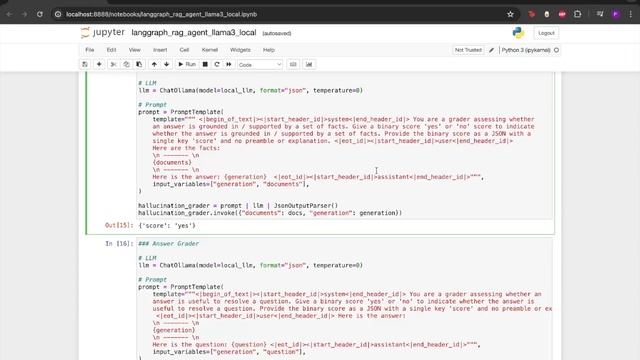
Task: Click the browser address bar URL
Action: click(162, 14)
